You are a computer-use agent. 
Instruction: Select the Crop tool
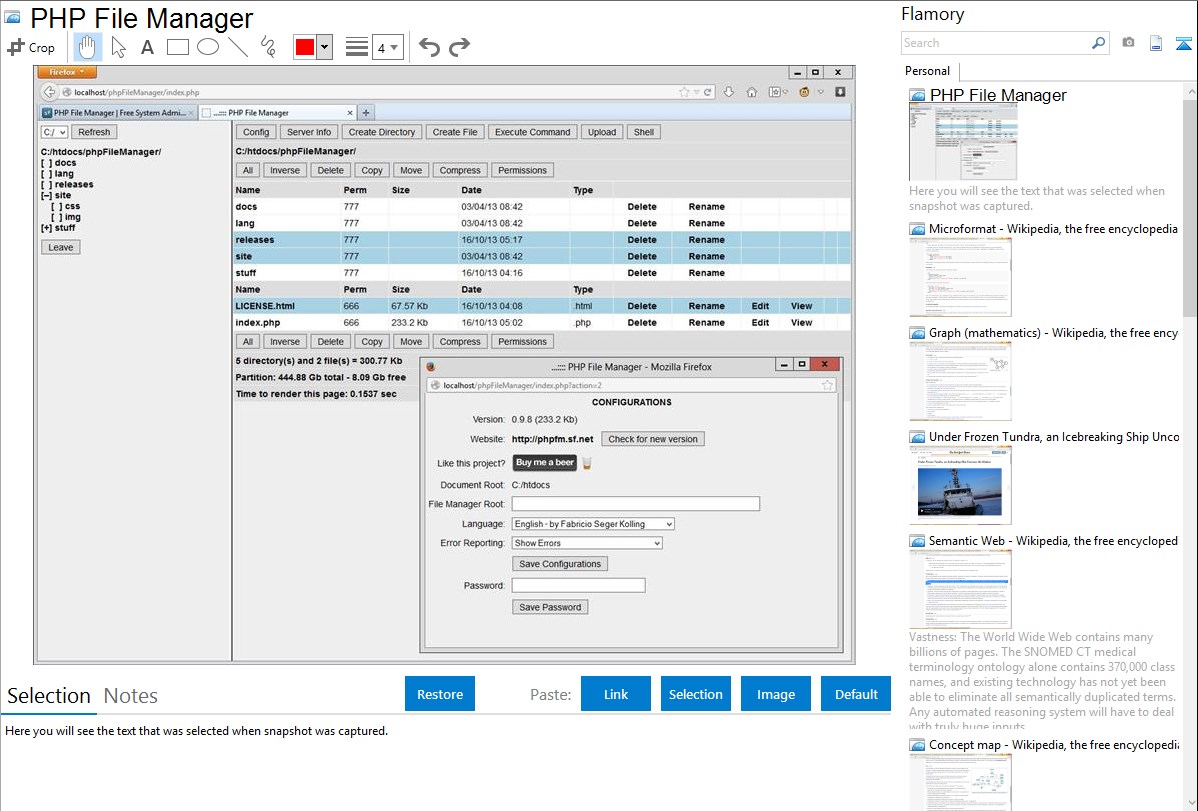[31, 47]
